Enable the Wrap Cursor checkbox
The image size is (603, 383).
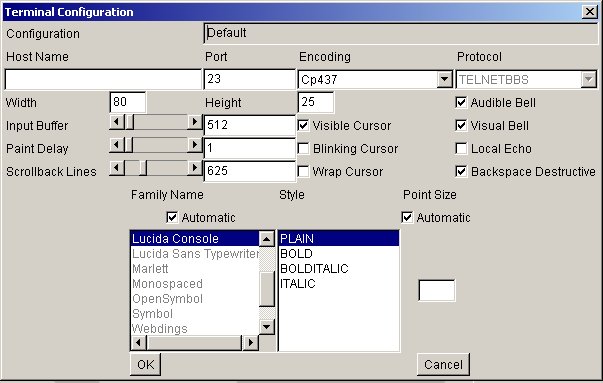click(303, 171)
